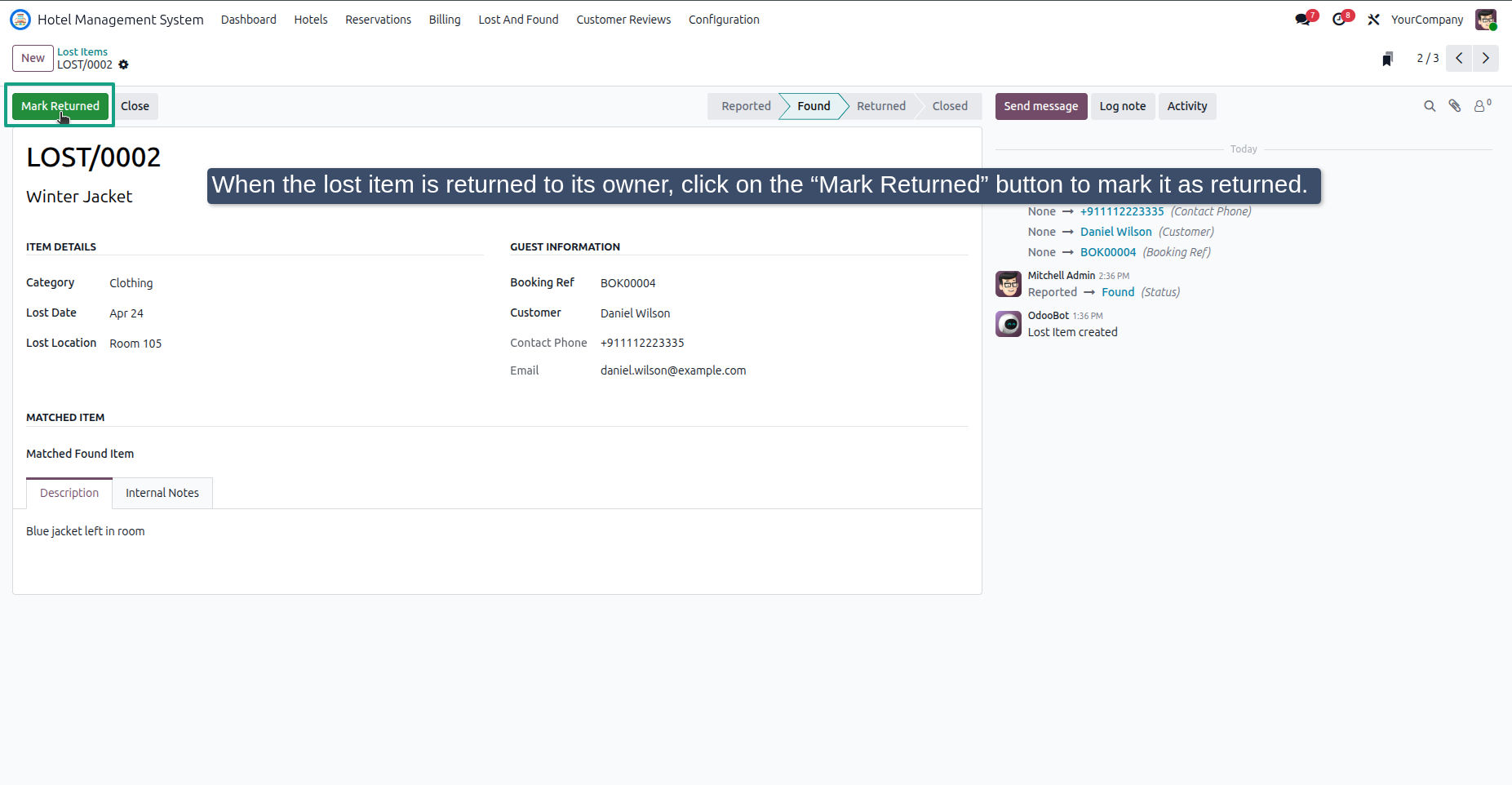The height and width of the screenshot is (785, 1512).
Task: Search messages in the chatter
Action: (x=1430, y=106)
